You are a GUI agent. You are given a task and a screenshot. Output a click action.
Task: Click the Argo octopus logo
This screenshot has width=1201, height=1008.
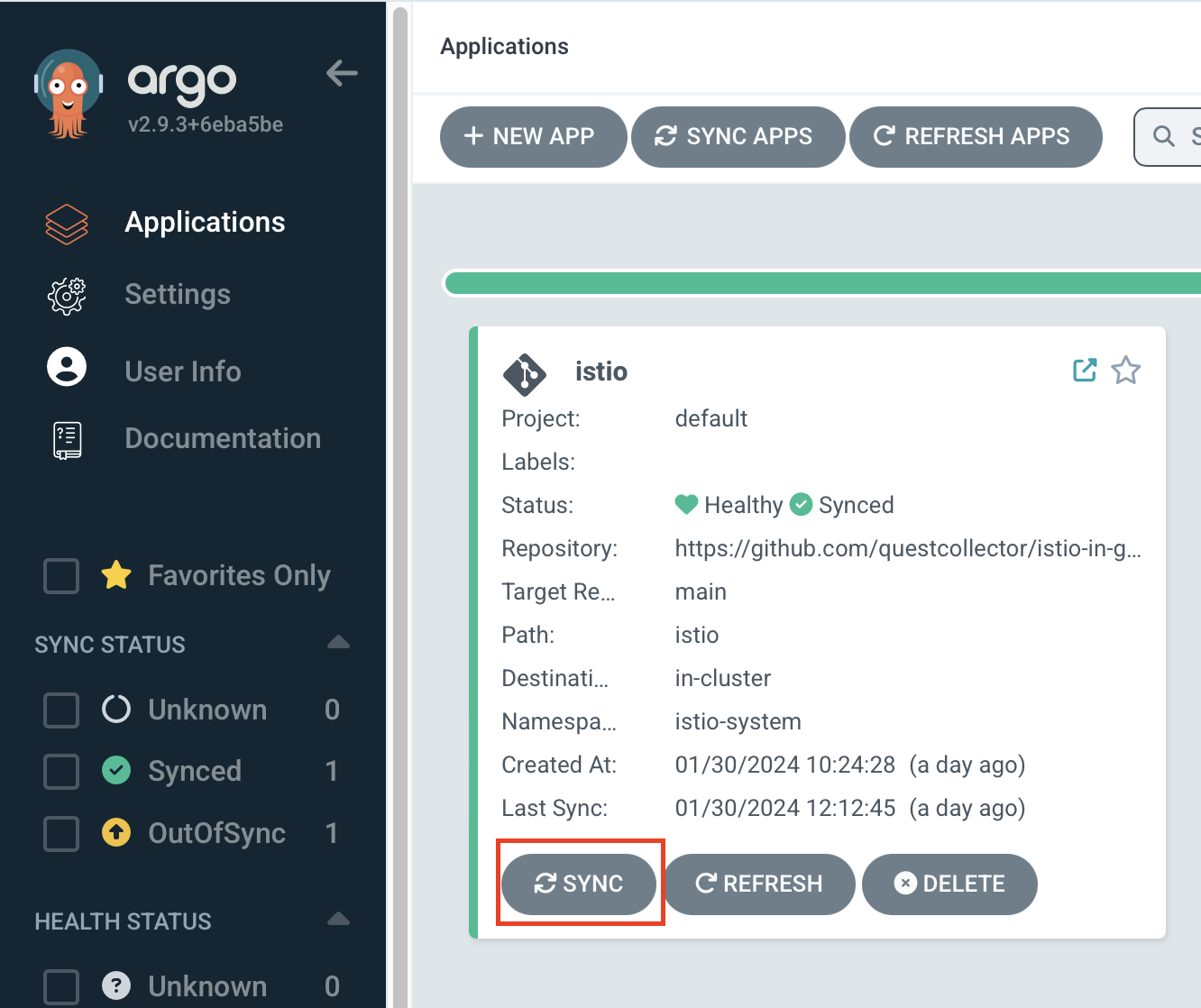69,94
